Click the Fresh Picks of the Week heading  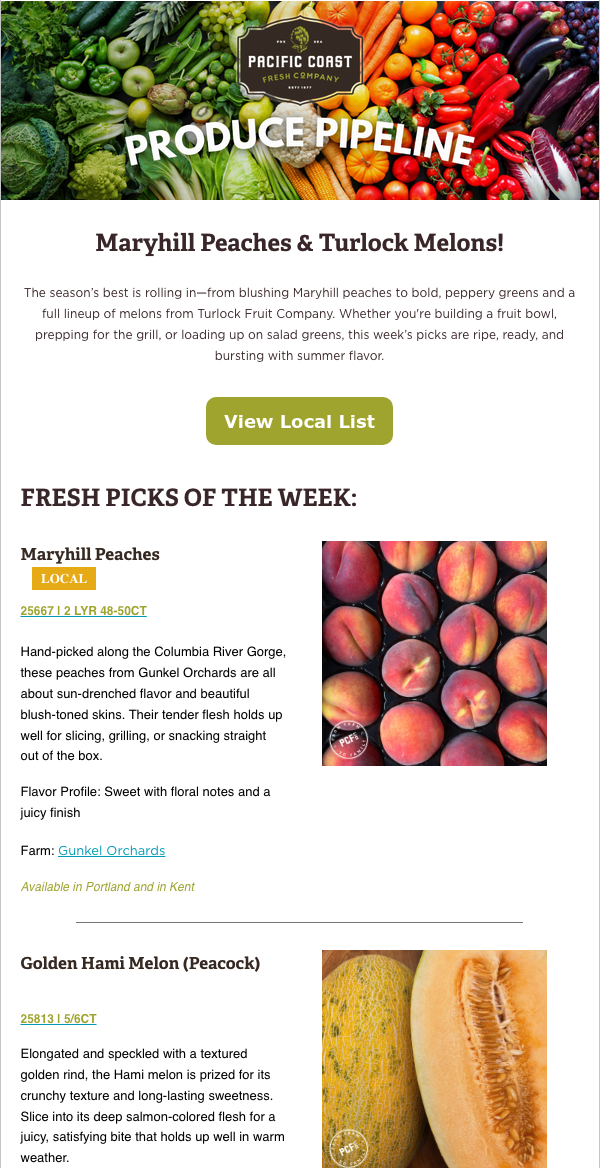(x=189, y=497)
